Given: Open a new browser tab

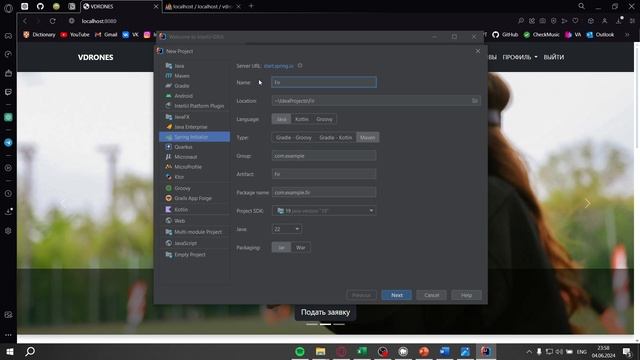Looking at the screenshot, I should pos(251,6).
